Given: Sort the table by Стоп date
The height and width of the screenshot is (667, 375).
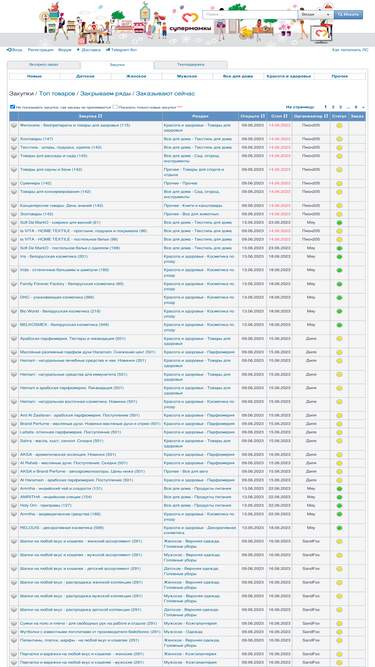Looking at the screenshot, I should click(279, 116).
